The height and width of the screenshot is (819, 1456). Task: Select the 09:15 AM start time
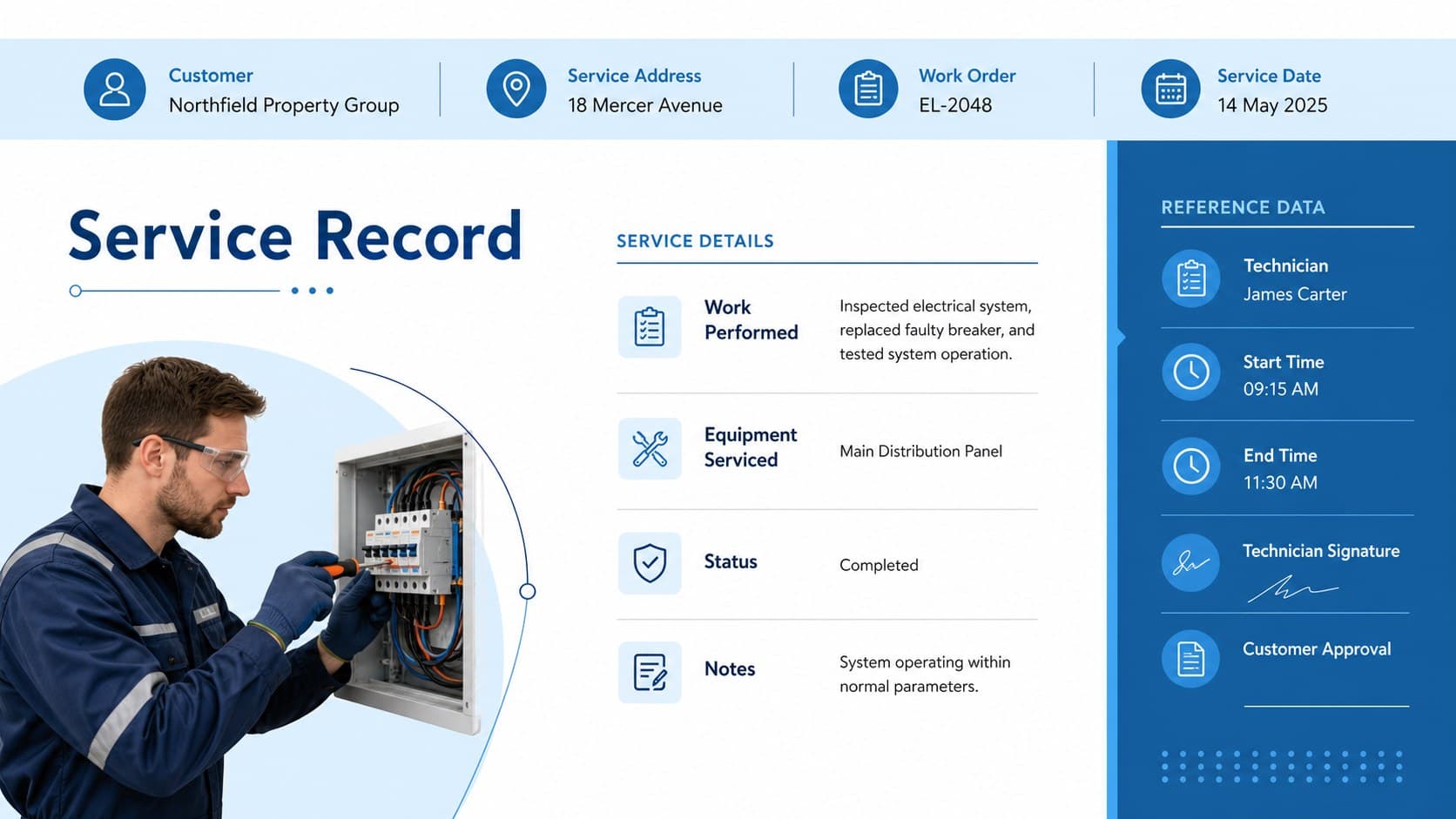[1280, 389]
